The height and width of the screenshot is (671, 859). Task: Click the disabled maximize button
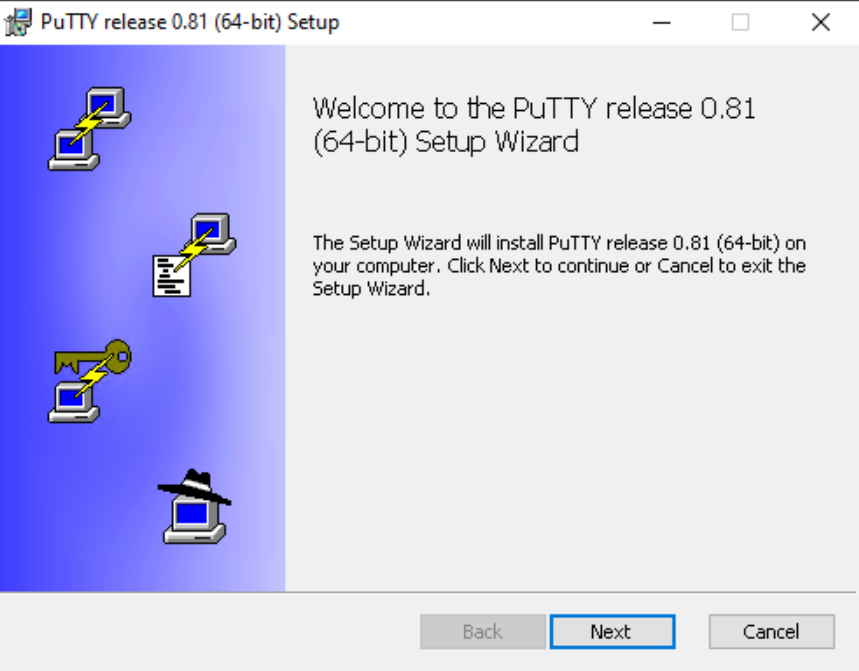740,22
